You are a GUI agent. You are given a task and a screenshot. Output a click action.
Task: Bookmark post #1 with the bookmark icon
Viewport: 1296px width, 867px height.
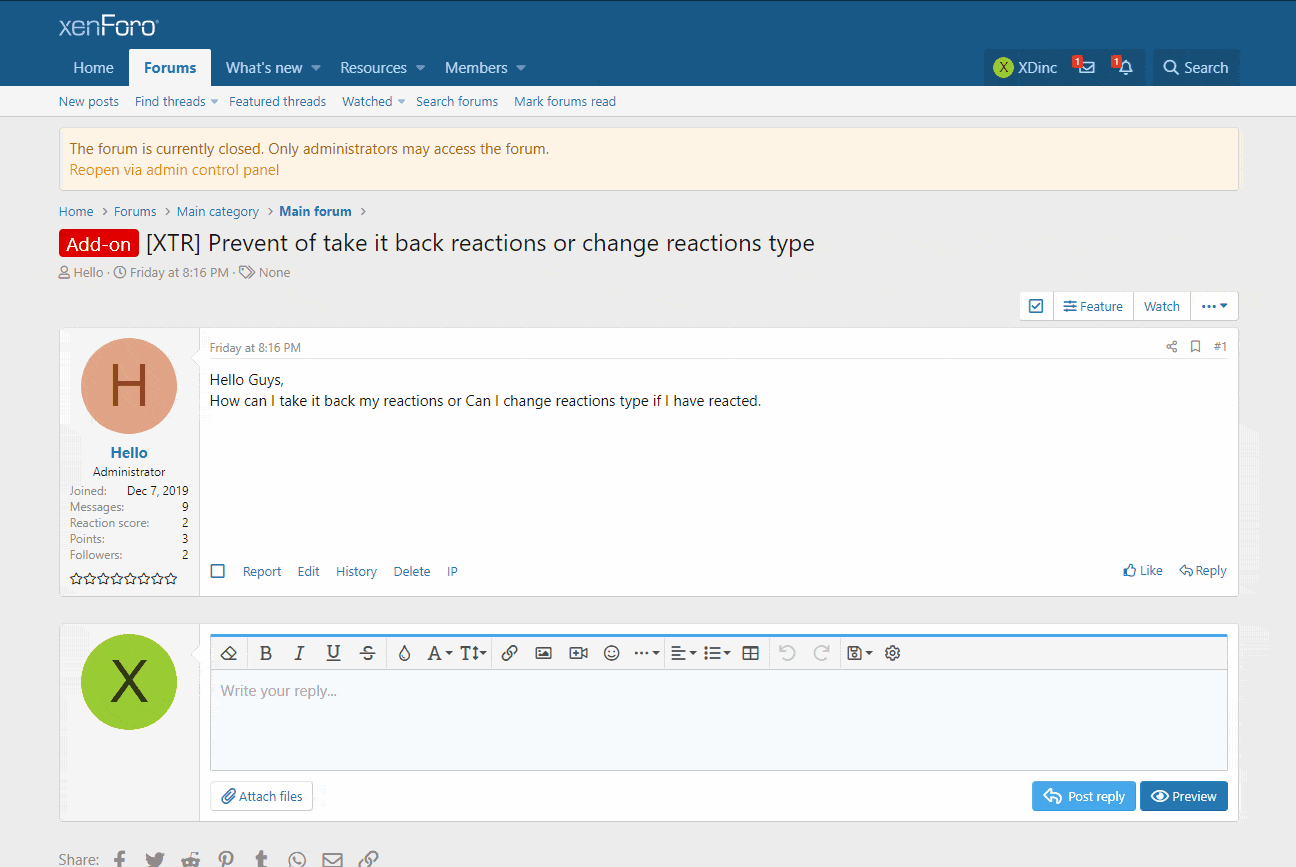[x=1195, y=347]
